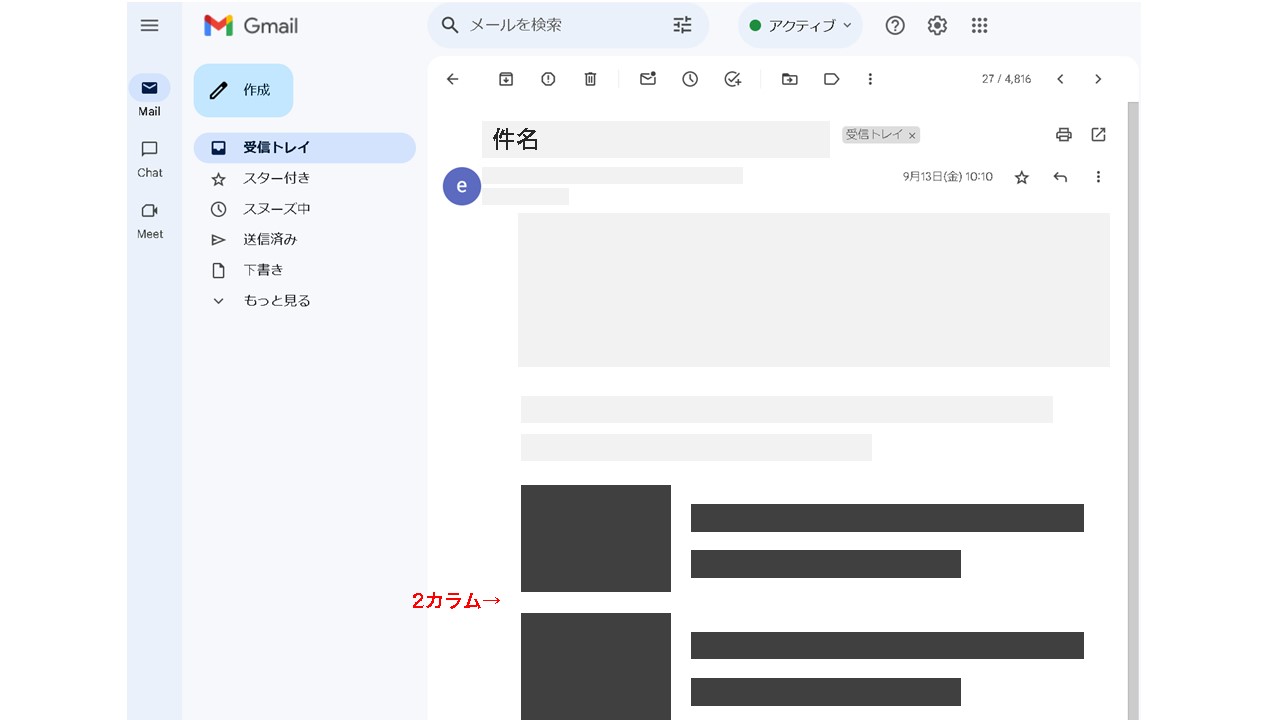Expand もっと見る in the sidebar

point(276,301)
